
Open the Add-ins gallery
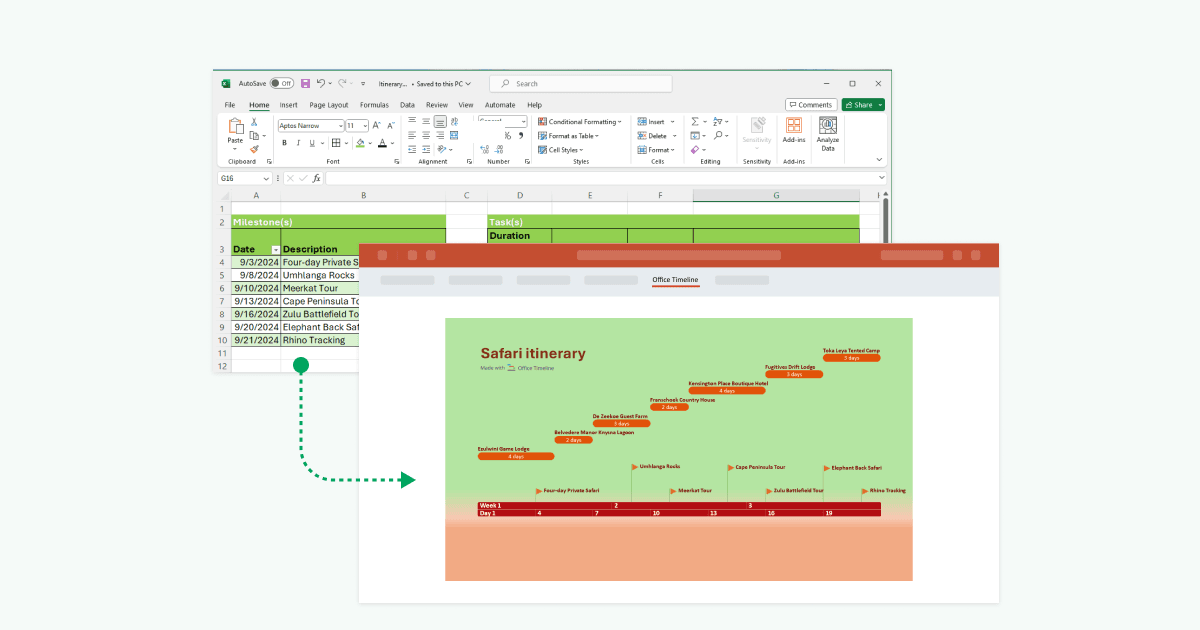click(x=794, y=127)
